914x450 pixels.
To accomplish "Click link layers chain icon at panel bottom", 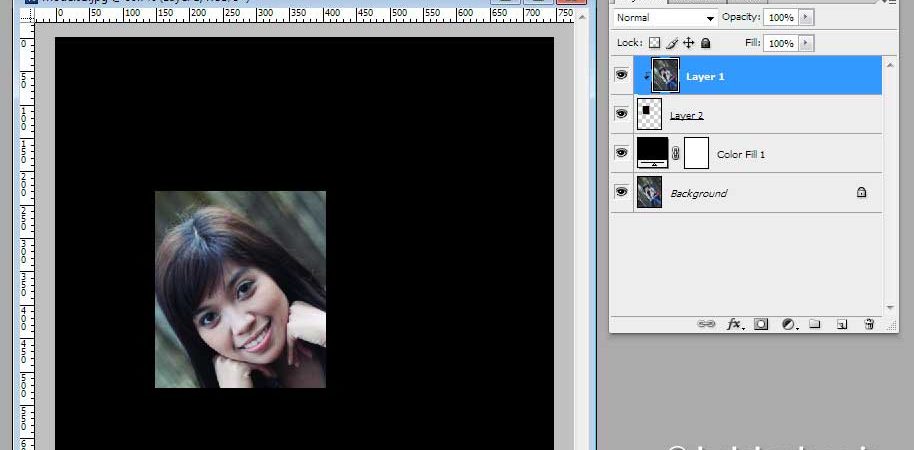I will pos(706,324).
